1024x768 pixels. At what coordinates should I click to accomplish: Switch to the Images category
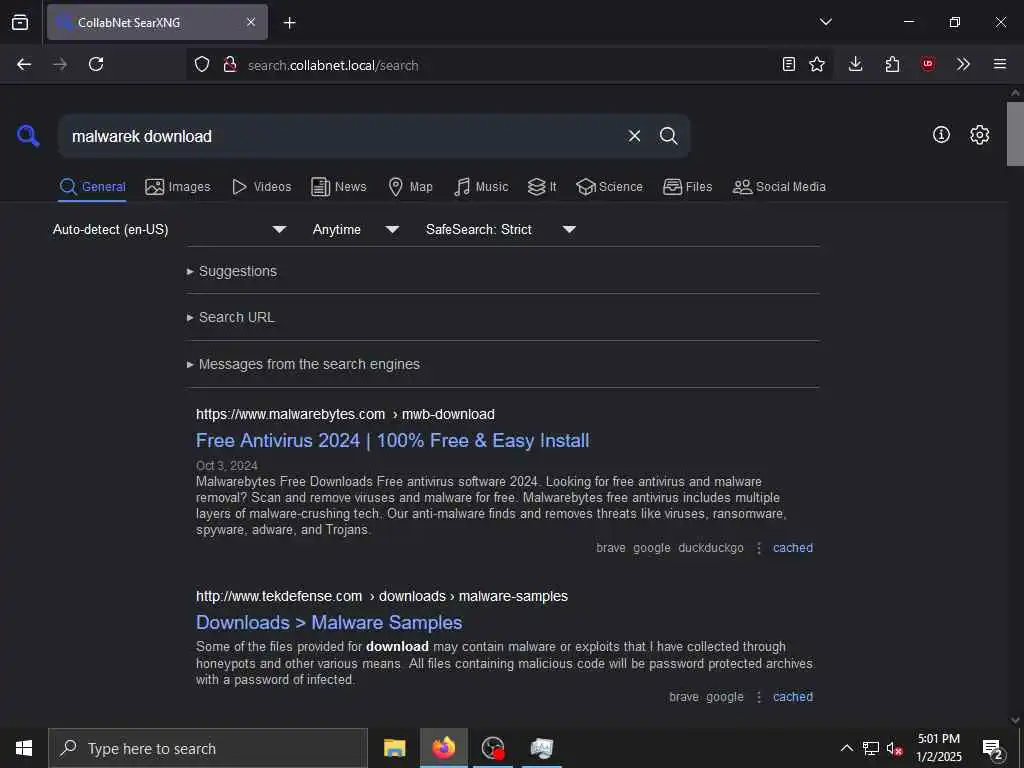[178, 187]
